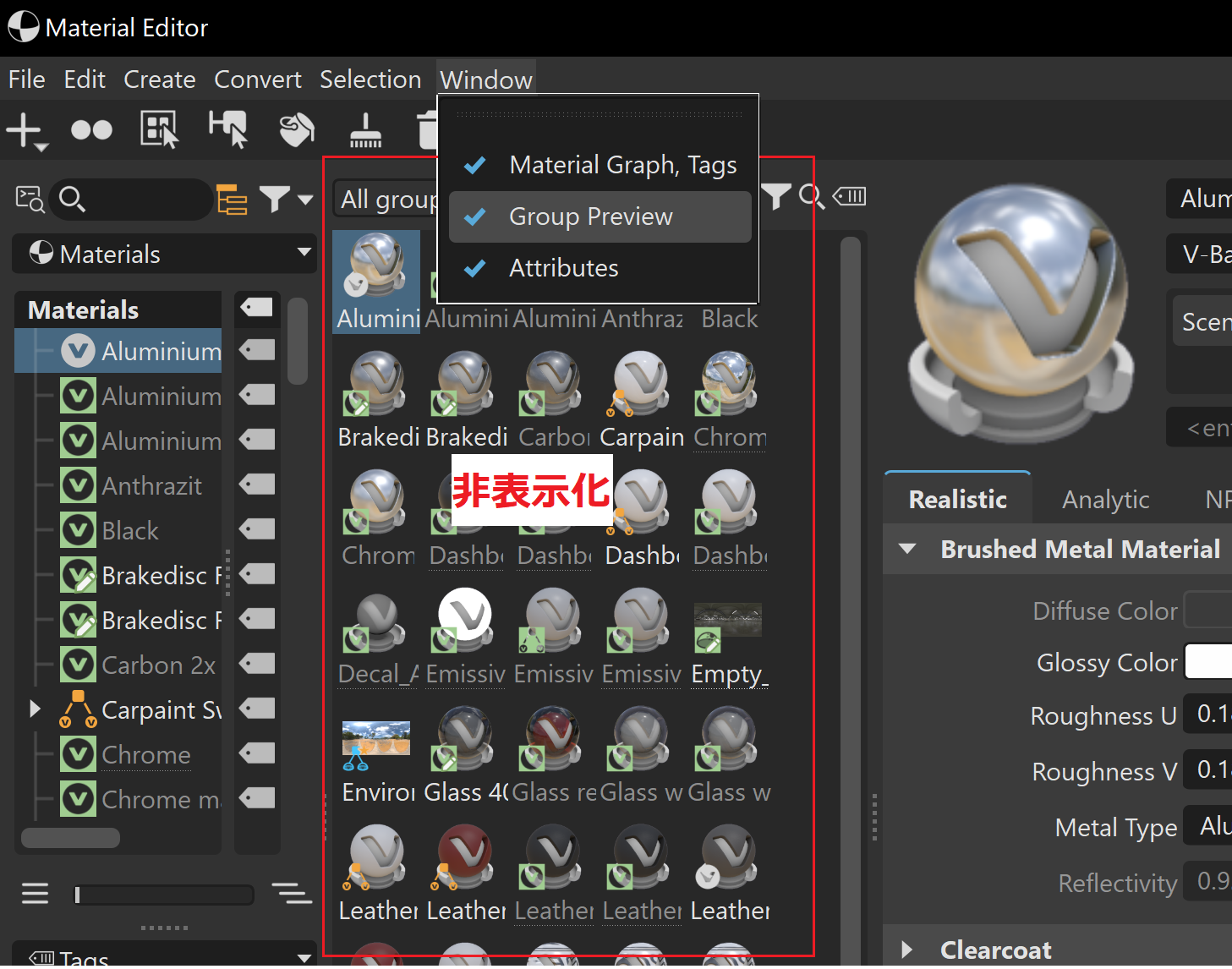1232x969 pixels.
Task: Select the Carpaint switch material row
Action: pos(162,709)
